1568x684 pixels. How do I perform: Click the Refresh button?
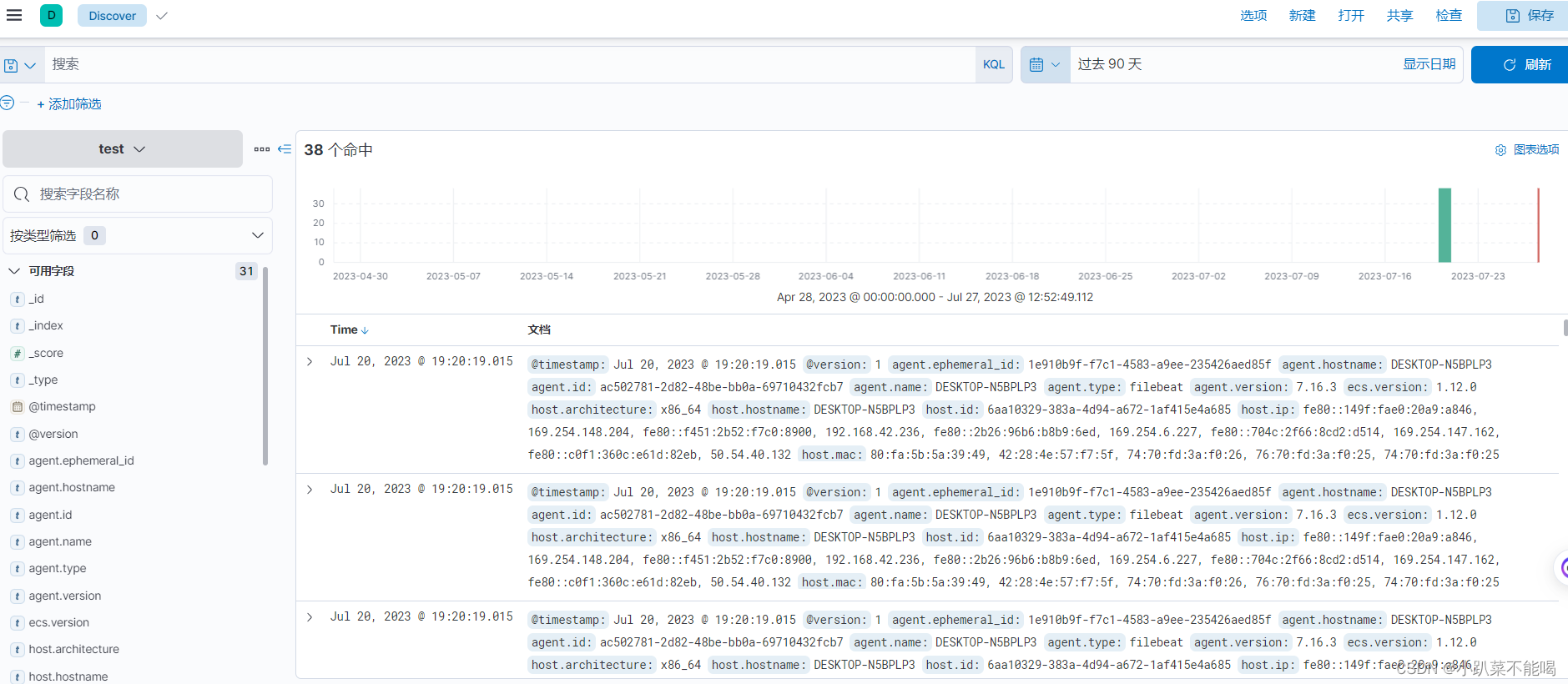click(x=1520, y=65)
